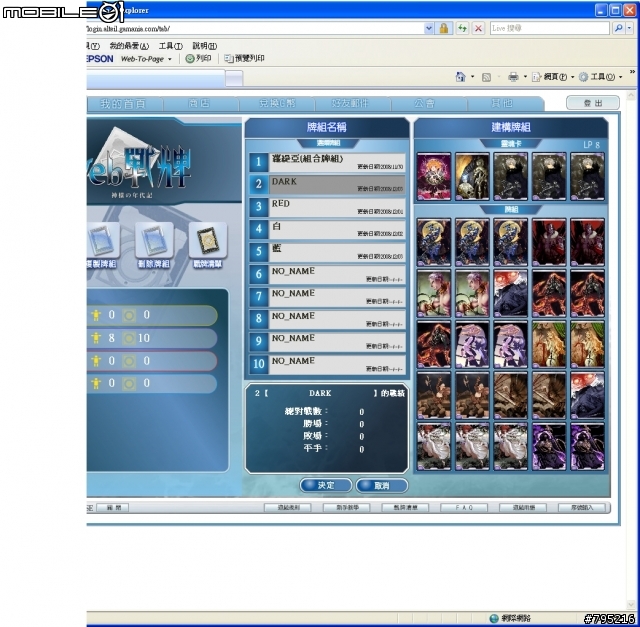
Task: Click the Live search magnifier button
Action: [618, 28]
